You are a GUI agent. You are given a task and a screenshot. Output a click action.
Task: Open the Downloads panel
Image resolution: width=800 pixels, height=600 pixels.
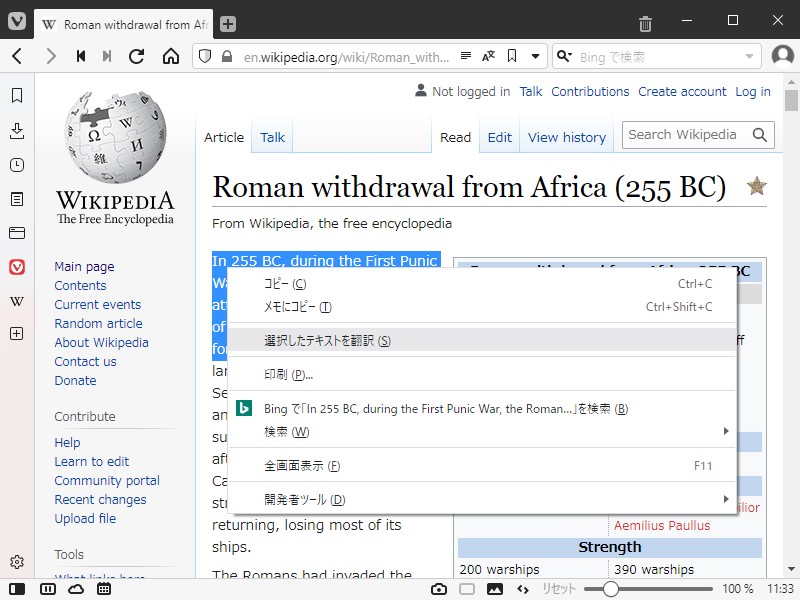(x=17, y=131)
